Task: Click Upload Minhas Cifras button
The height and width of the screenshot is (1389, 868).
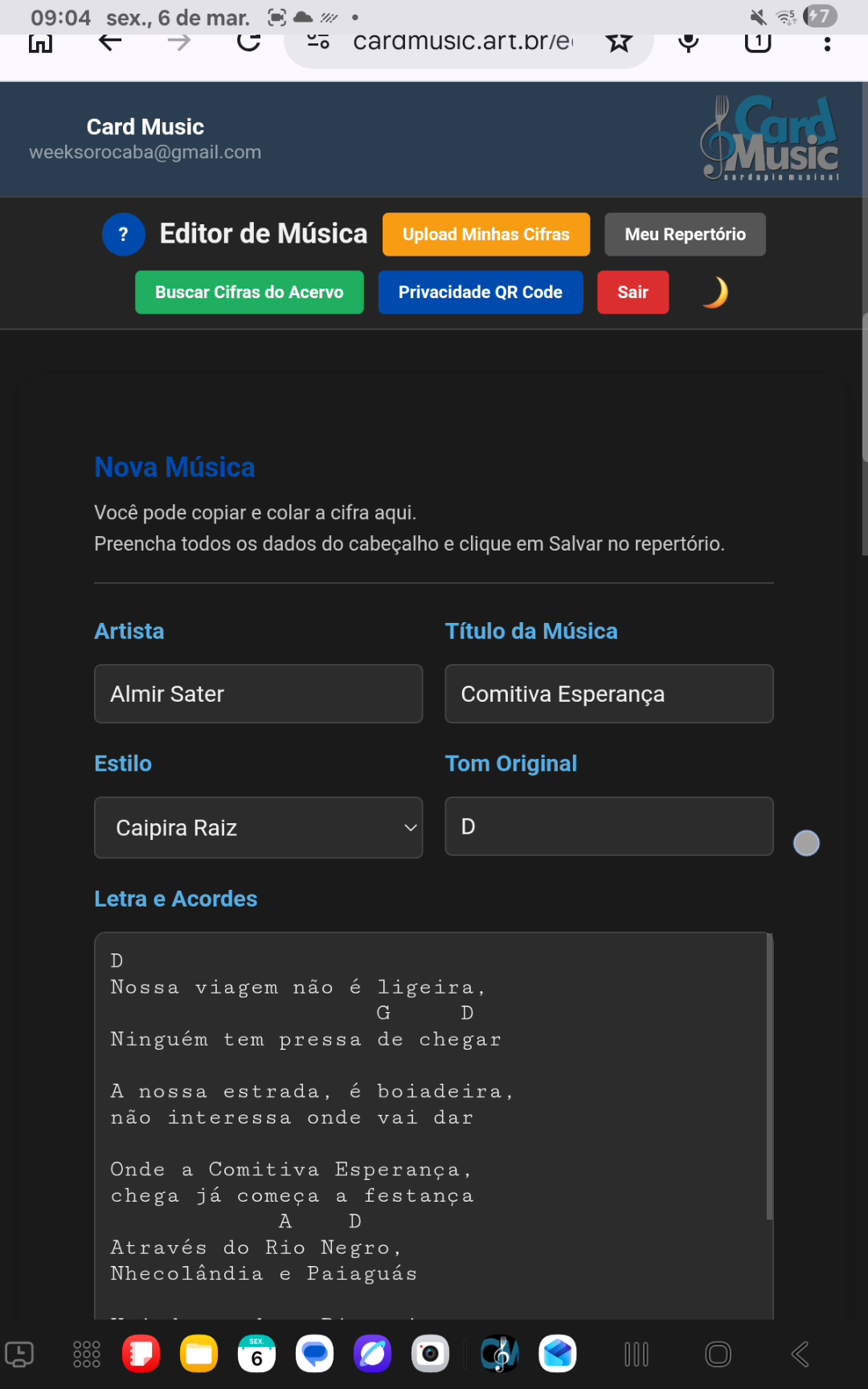Action: pyautogui.click(x=485, y=235)
